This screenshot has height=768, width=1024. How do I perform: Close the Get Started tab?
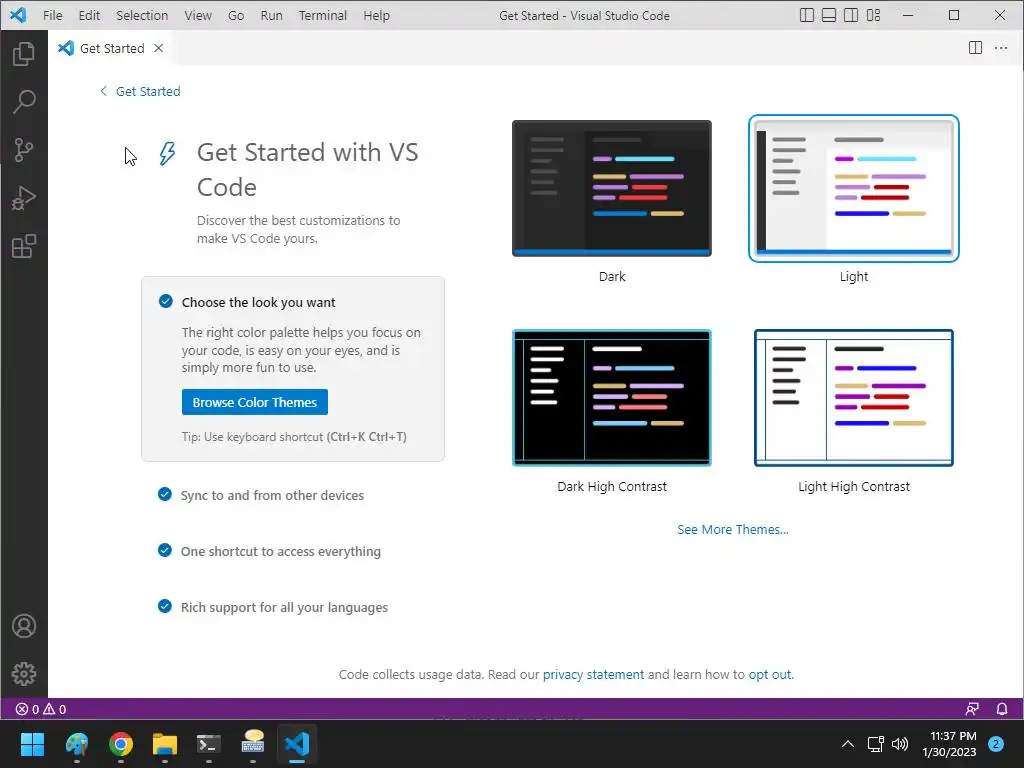click(x=158, y=48)
